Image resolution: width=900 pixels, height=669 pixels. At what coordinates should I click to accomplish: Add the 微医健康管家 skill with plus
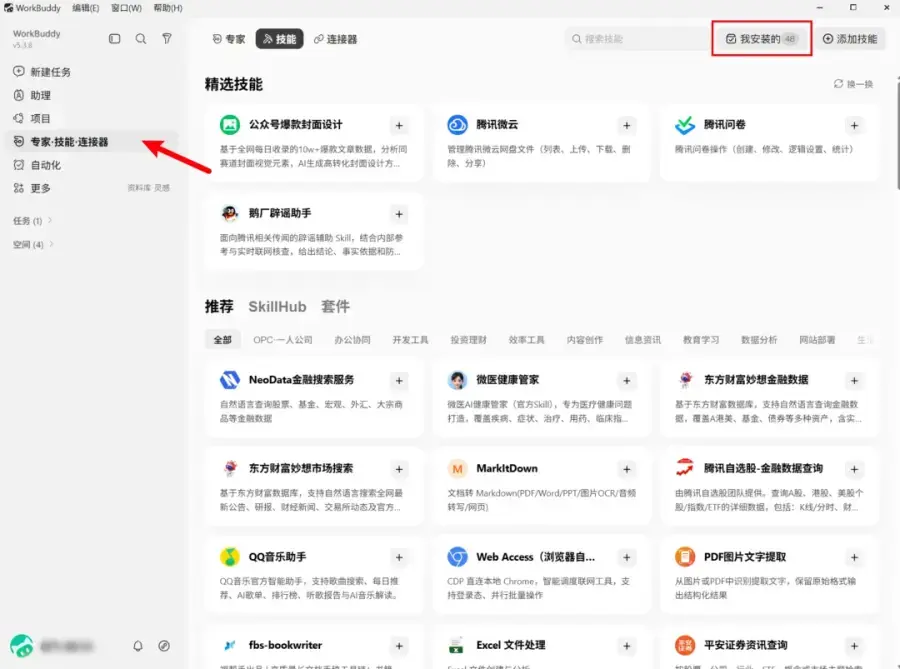click(x=627, y=380)
